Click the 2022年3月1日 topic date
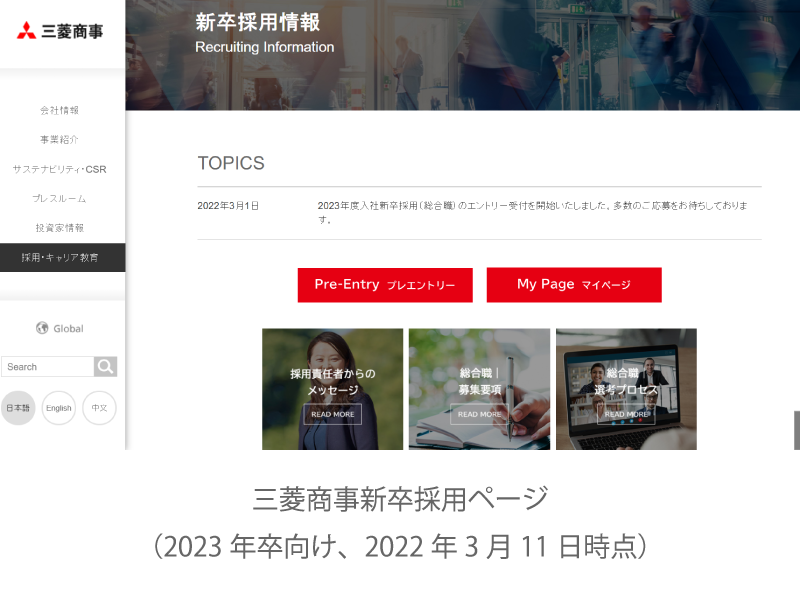The image size is (800, 600). [x=228, y=206]
